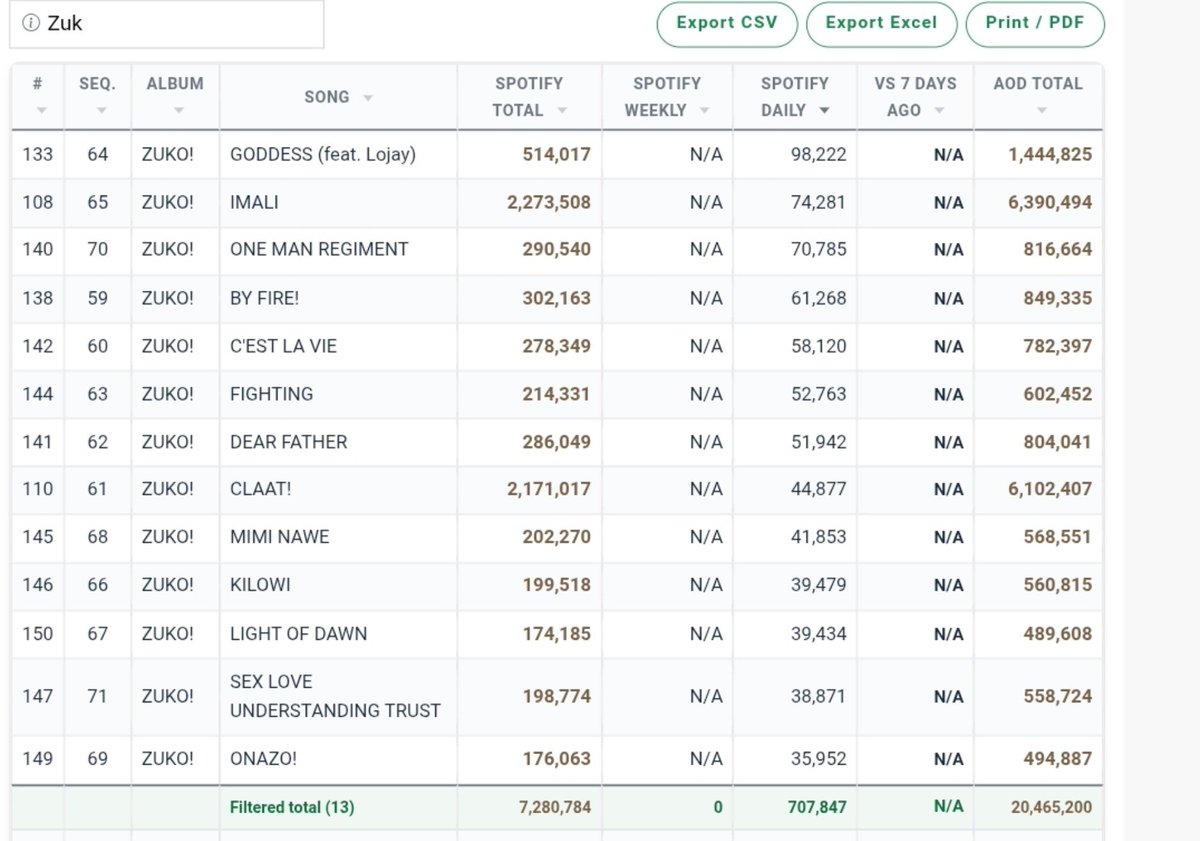The height and width of the screenshot is (841, 1200).
Task: Export table with Export CSV button
Action: pos(727,24)
